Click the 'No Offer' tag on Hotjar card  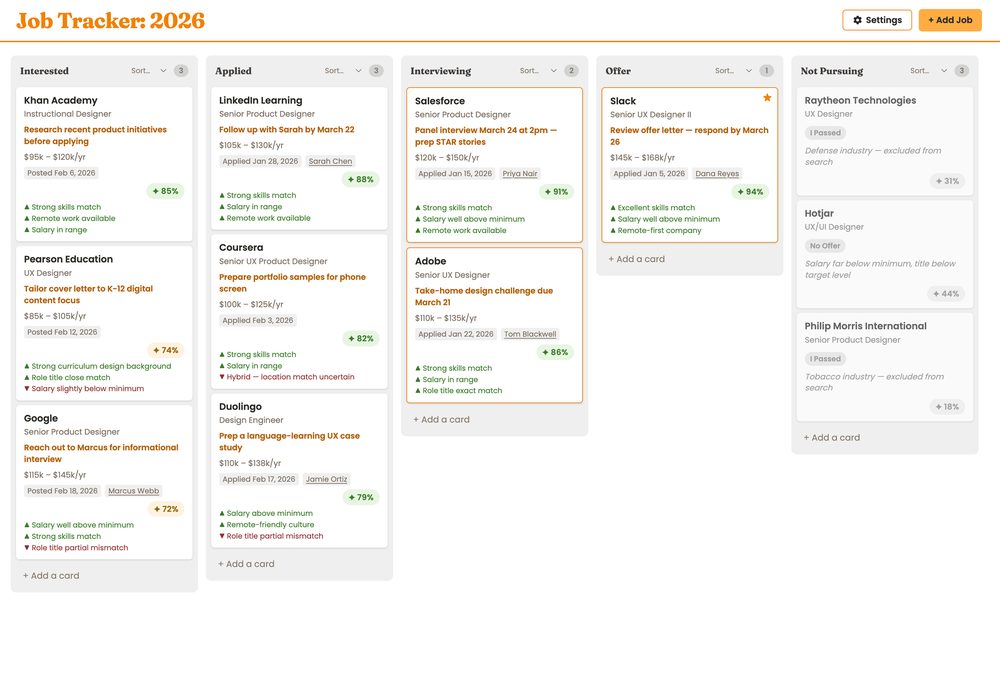tap(825, 246)
